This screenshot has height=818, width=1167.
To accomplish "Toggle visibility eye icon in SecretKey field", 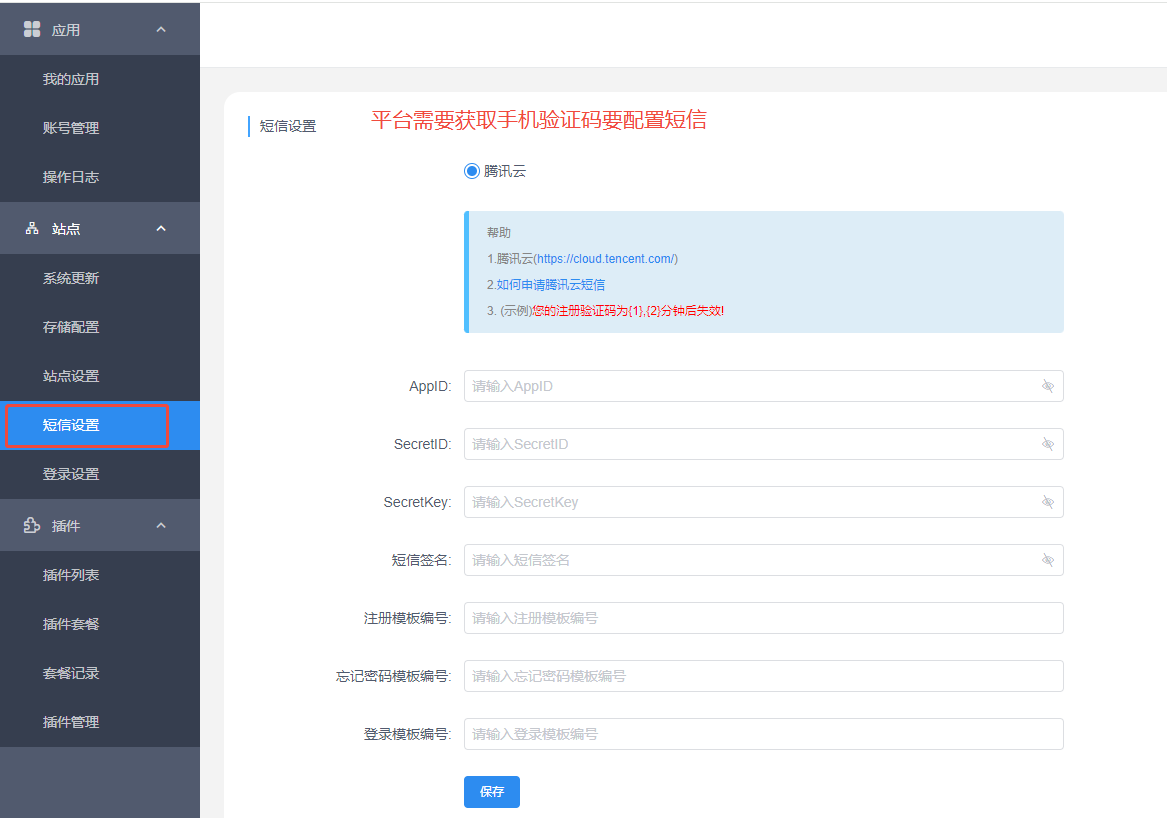I will pos(1048,502).
